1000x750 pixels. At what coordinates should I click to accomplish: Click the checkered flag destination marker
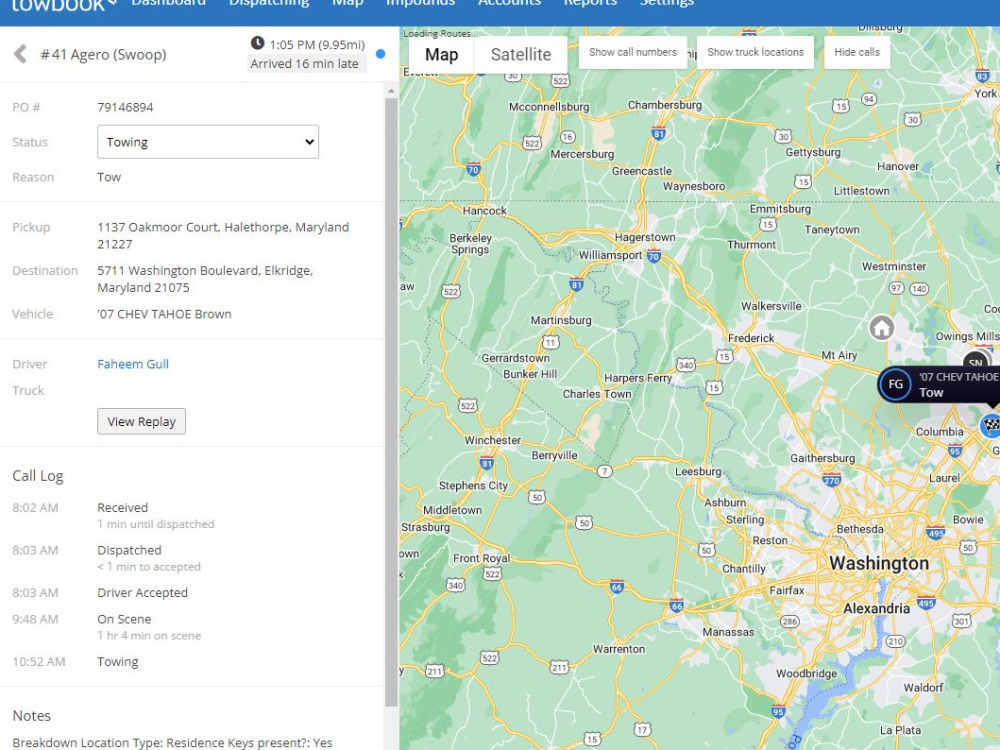click(990, 425)
